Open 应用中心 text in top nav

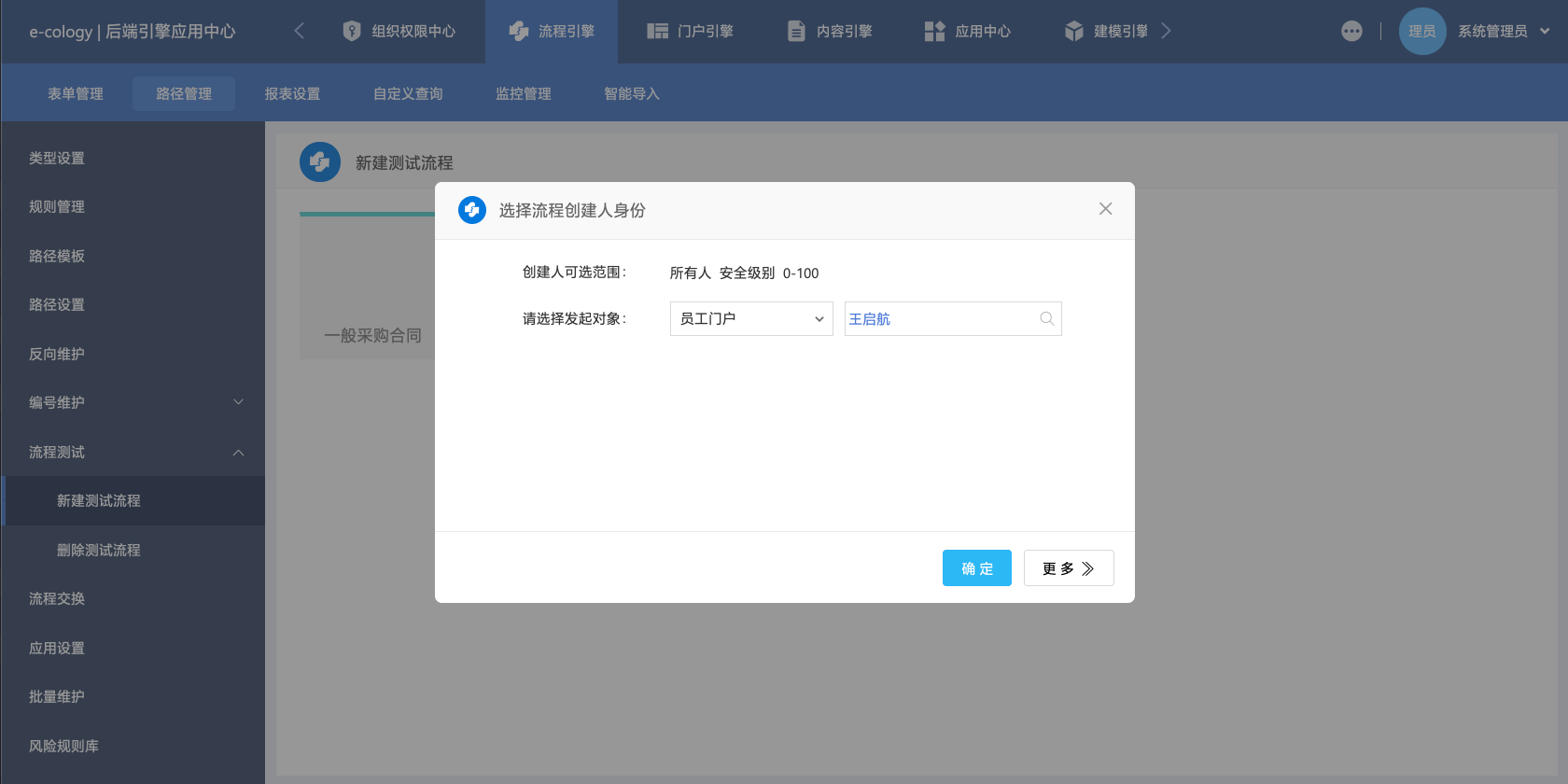click(x=983, y=31)
